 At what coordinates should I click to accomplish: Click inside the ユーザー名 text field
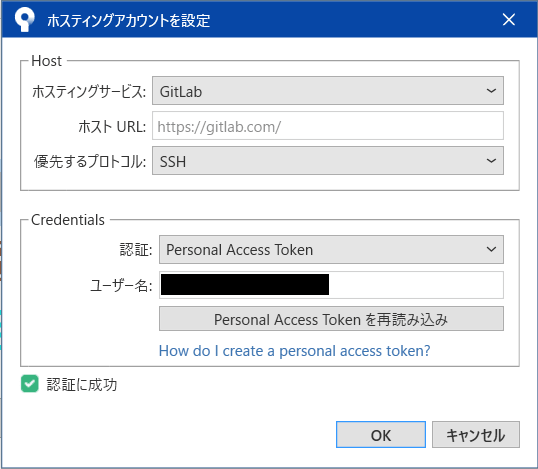(x=331, y=285)
